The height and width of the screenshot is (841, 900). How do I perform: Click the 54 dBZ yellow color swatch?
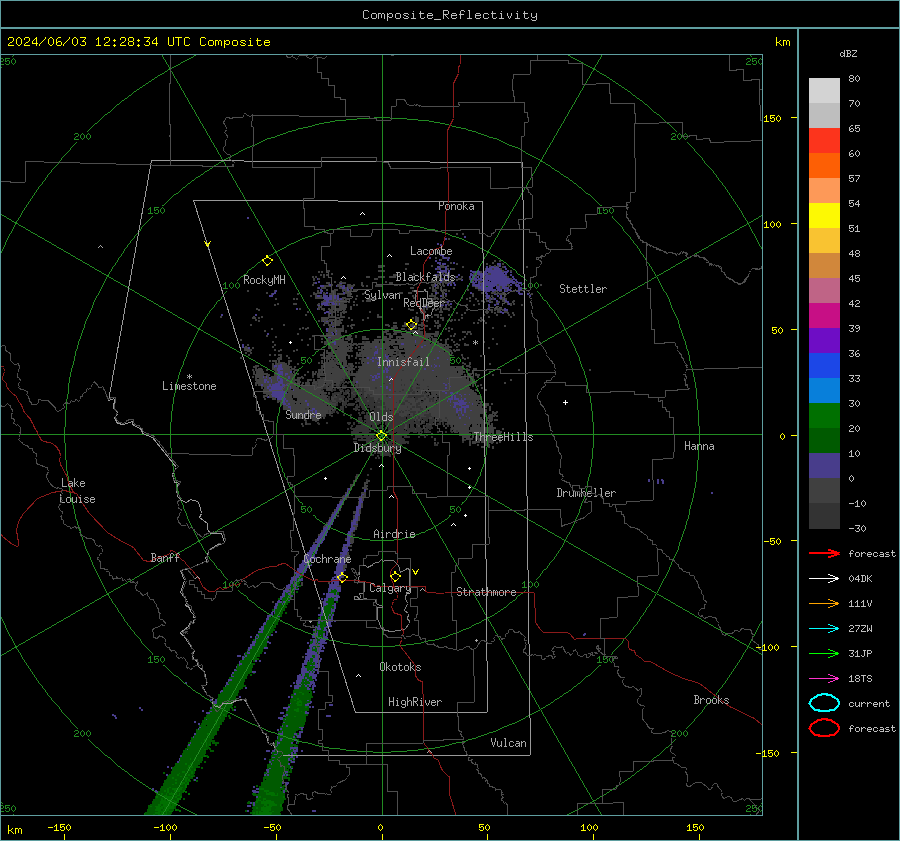point(824,216)
